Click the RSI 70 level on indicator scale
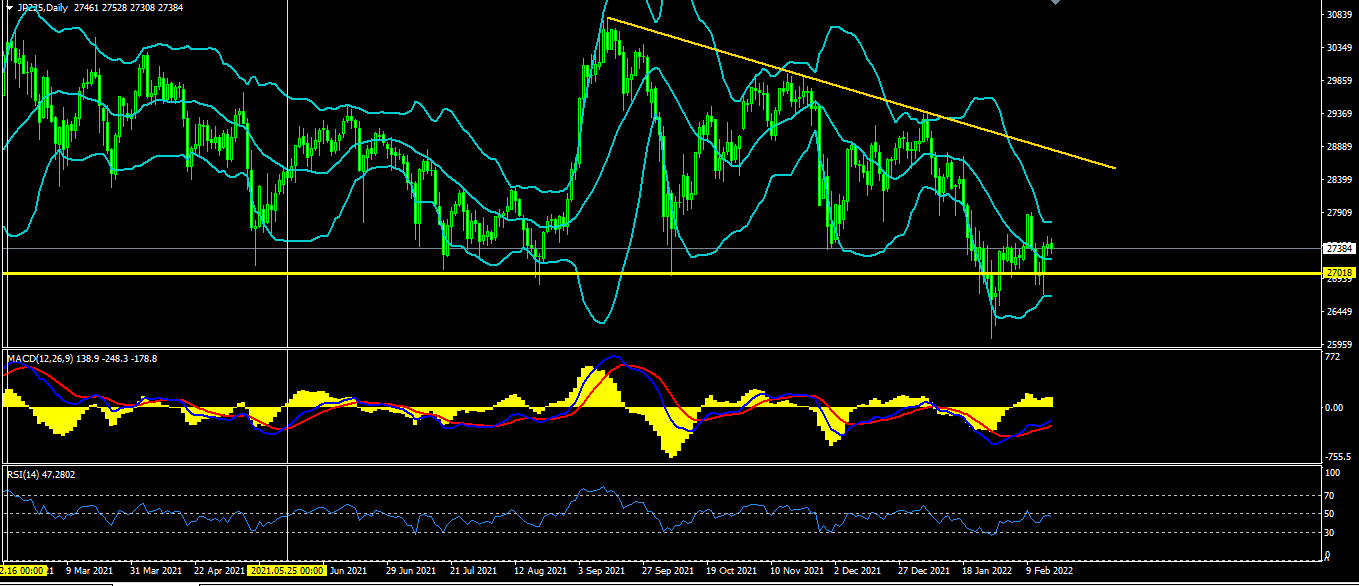Screen dimensions: 1359x586 pos(1329,496)
